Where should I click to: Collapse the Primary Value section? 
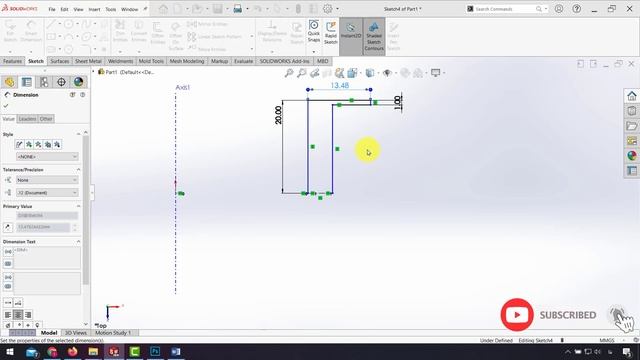click(x=78, y=207)
